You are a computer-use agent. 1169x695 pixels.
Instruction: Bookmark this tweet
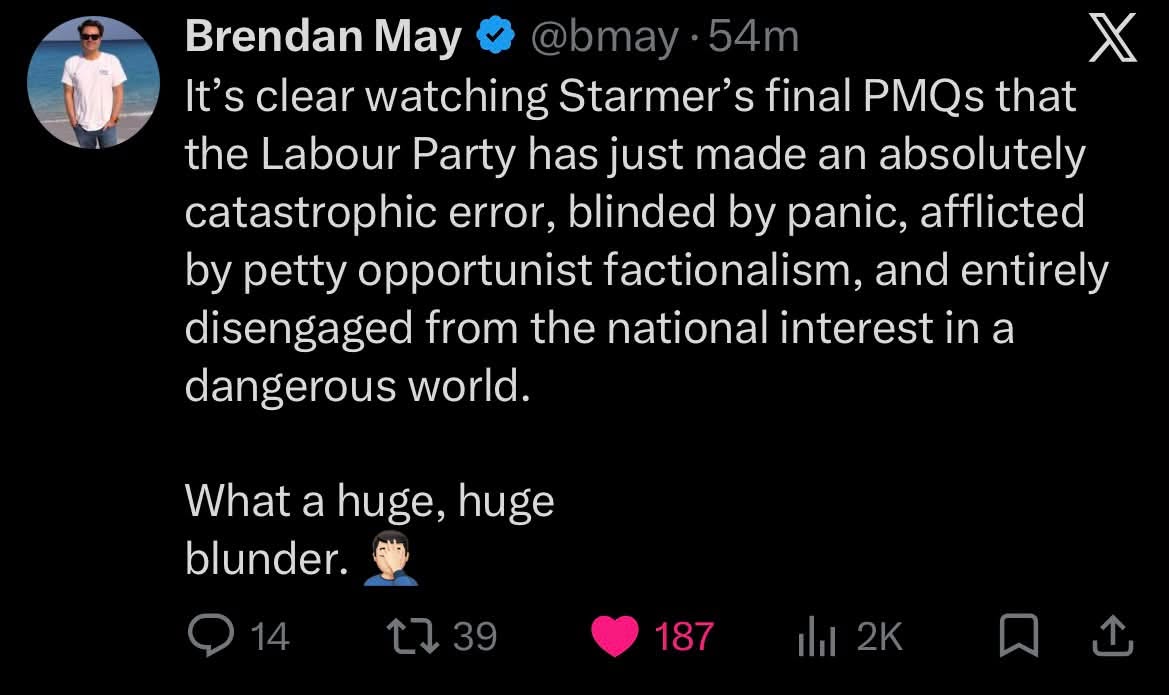coord(1018,635)
